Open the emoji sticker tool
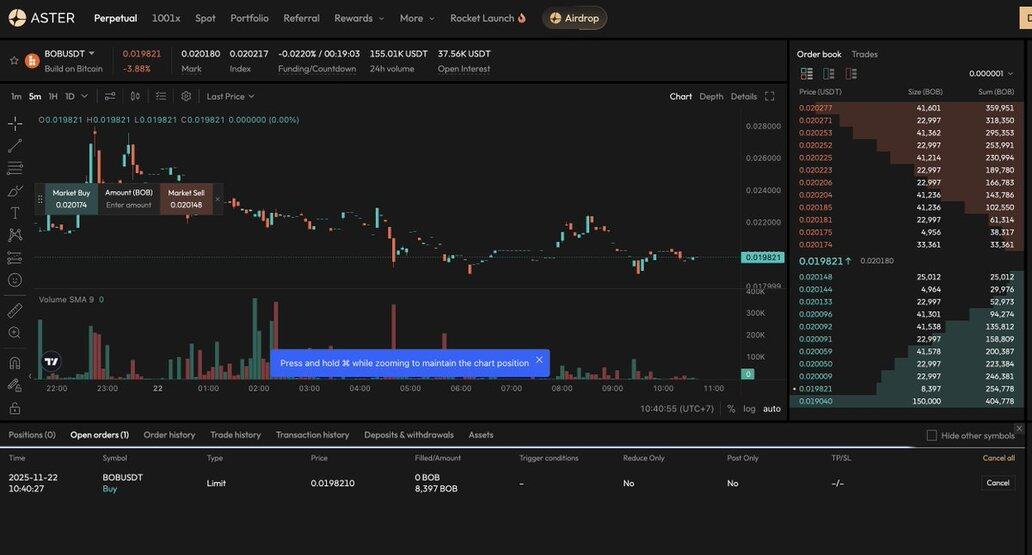This screenshot has width=1032, height=555. coord(15,280)
